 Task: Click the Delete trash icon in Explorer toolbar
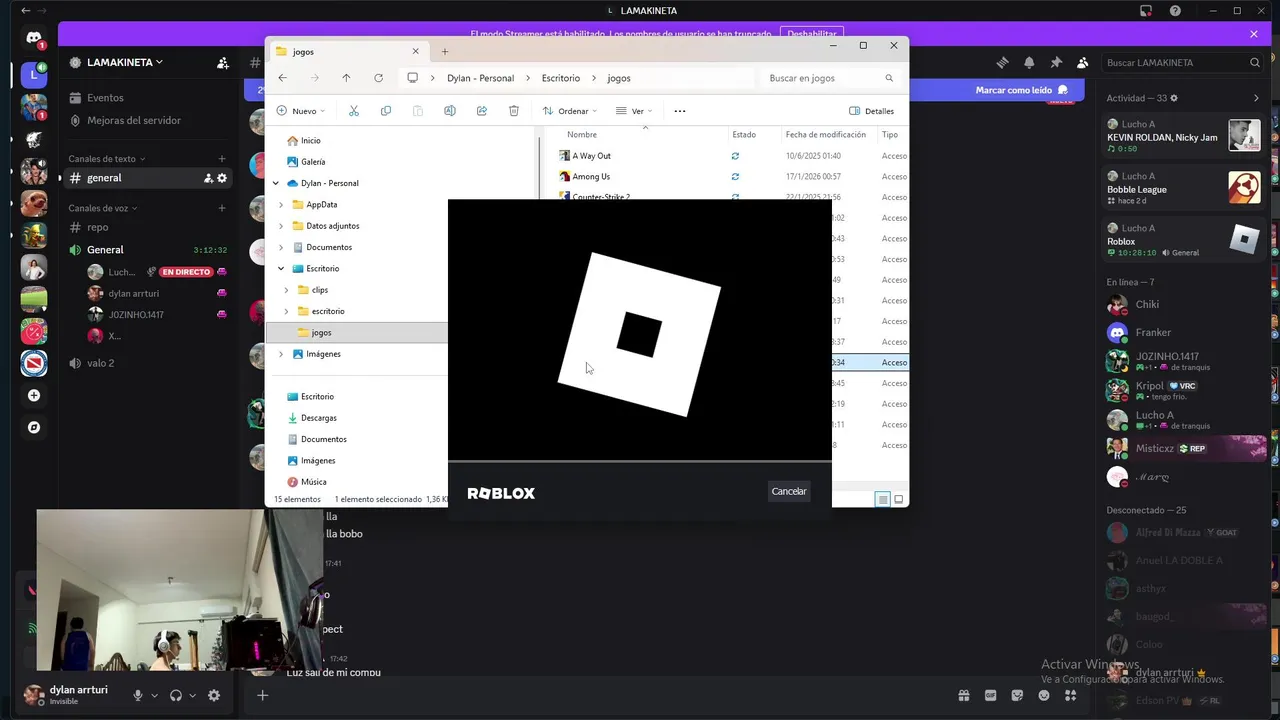coord(514,111)
